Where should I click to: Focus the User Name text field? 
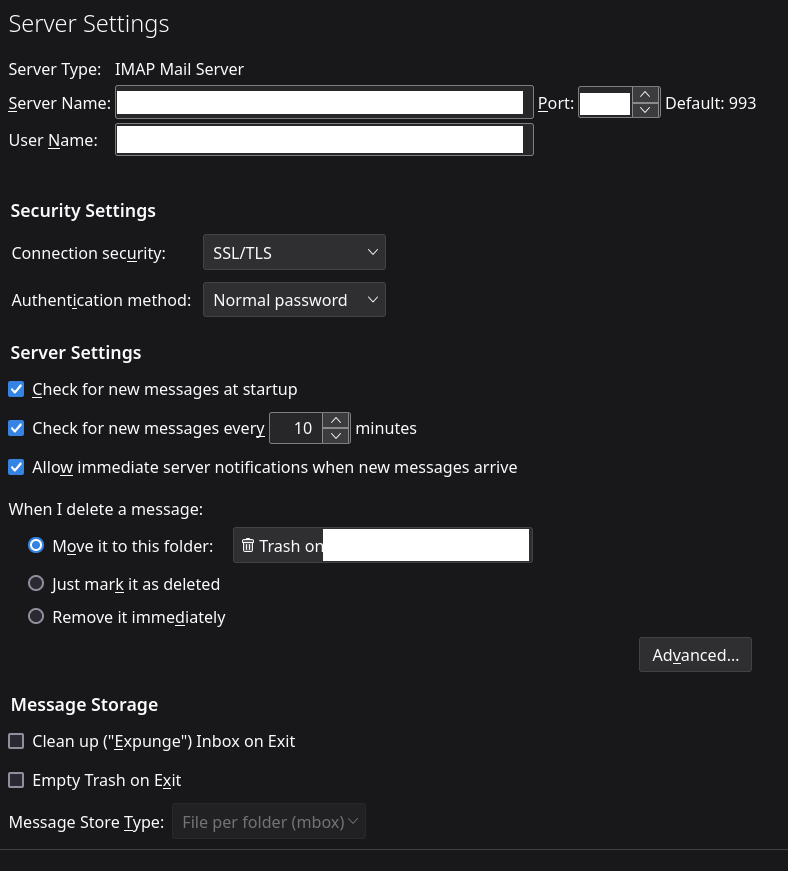(320, 140)
